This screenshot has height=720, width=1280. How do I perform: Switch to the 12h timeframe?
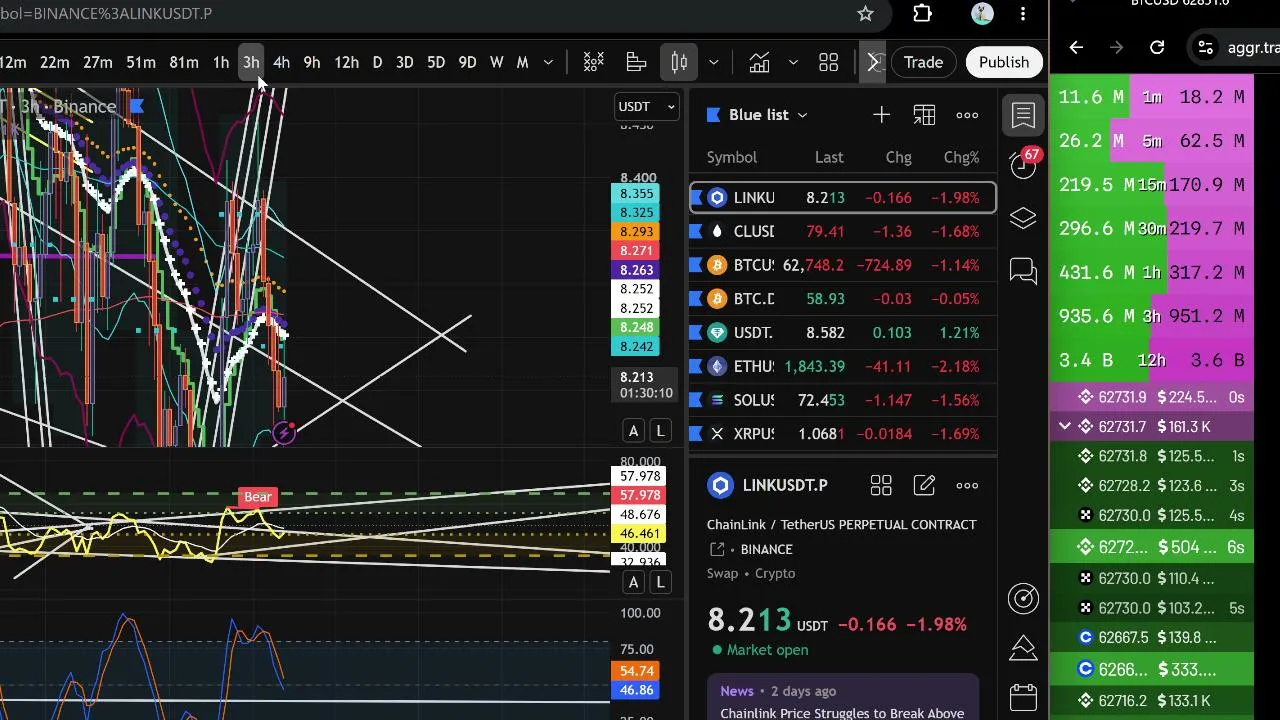346,62
